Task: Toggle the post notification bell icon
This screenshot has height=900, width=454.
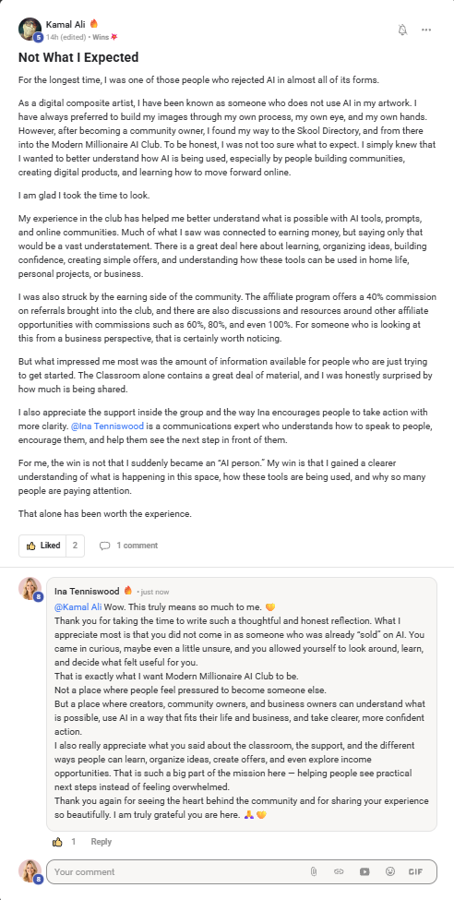Action: pyautogui.click(x=402, y=30)
